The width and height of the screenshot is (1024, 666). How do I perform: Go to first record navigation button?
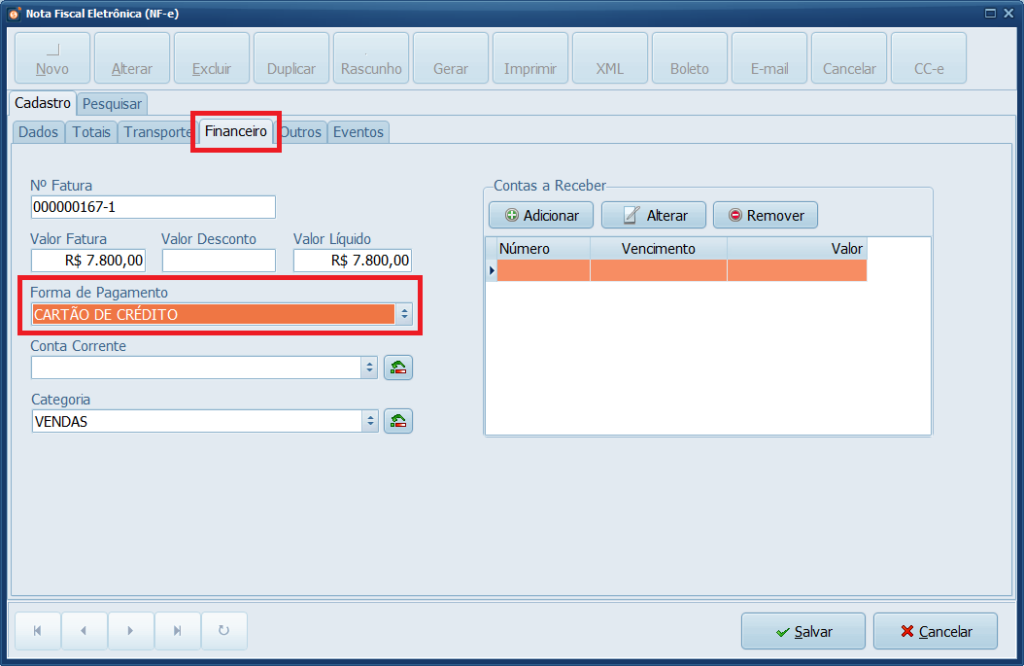[x=38, y=631]
